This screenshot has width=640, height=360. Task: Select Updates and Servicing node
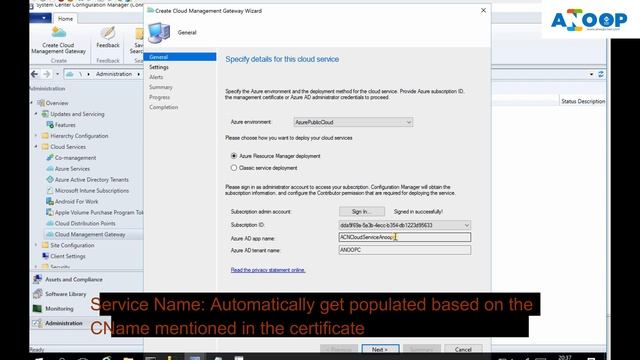(x=77, y=114)
